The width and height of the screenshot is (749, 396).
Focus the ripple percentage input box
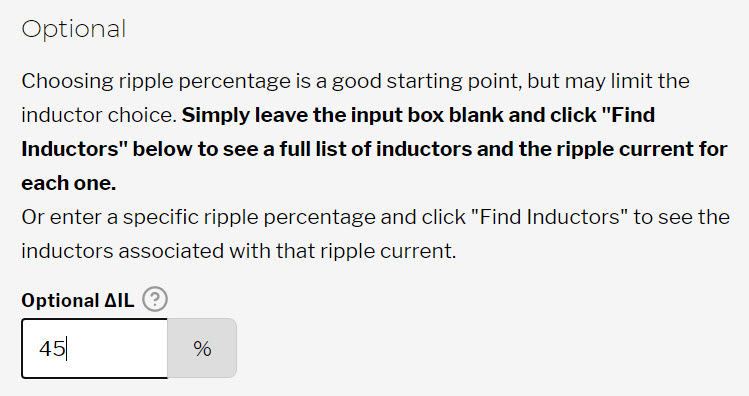tap(95, 348)
